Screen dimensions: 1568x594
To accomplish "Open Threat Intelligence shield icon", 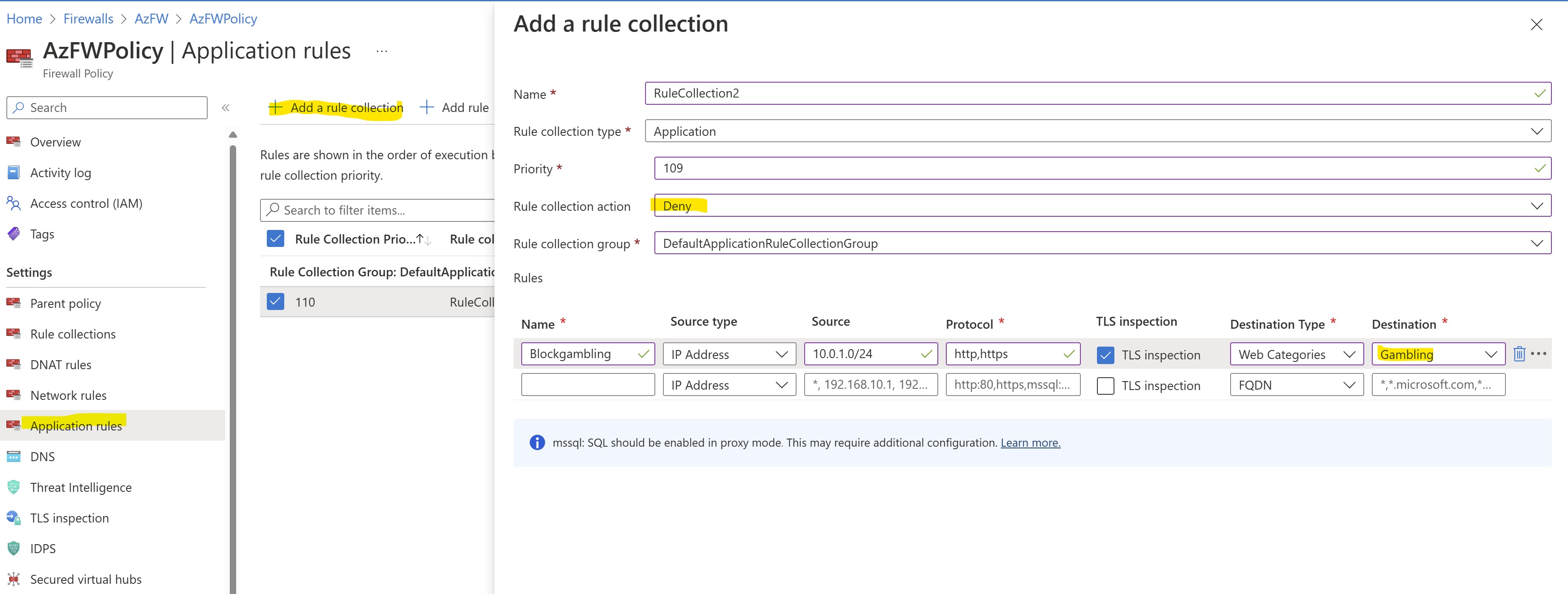I will click(13, 488).
